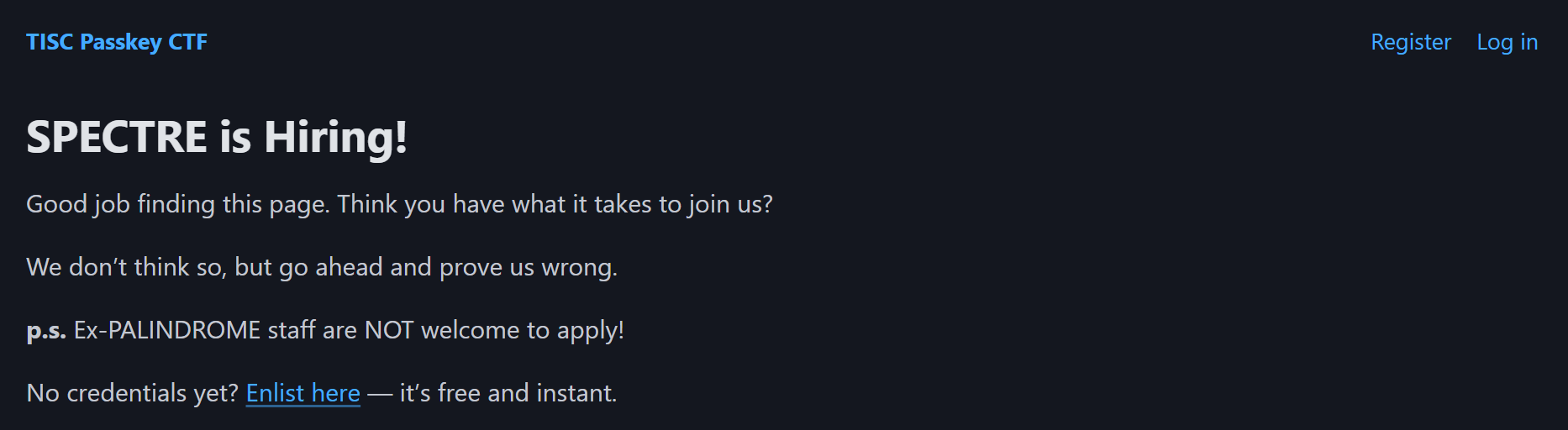1568x430 pixels.
Task: Click the "welcome to apply!" text
Action: [522, 330]
